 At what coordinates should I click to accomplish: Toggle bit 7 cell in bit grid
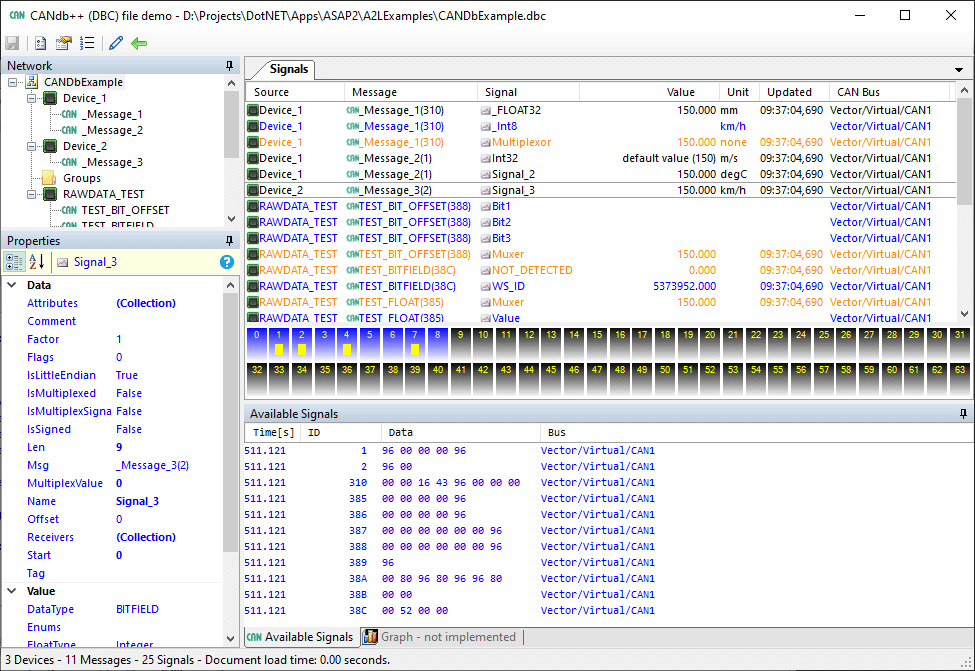pyautogui.click(x=414, y=342)
